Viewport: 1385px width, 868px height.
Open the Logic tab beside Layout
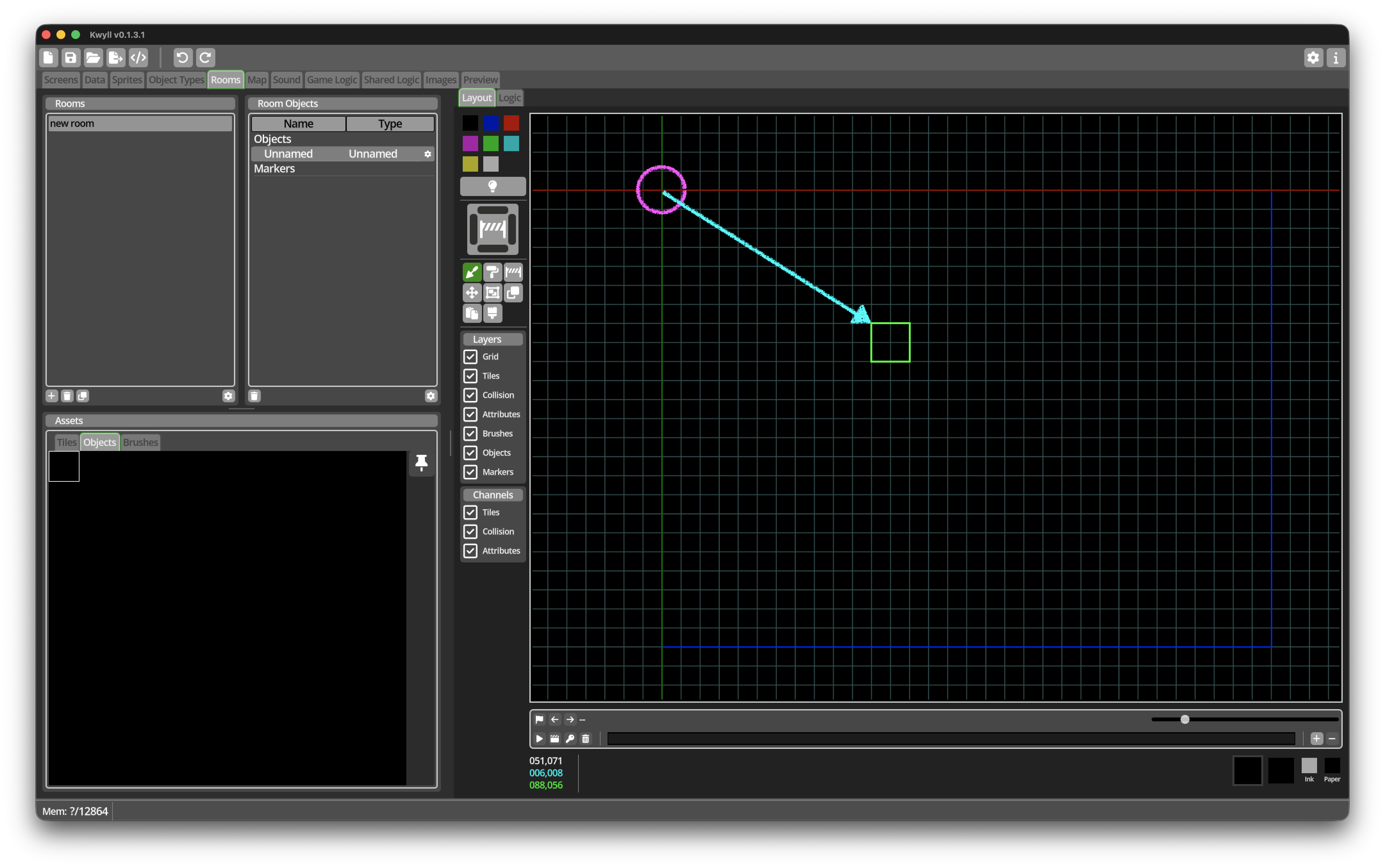pyautogui.click(x=509, y=98)
